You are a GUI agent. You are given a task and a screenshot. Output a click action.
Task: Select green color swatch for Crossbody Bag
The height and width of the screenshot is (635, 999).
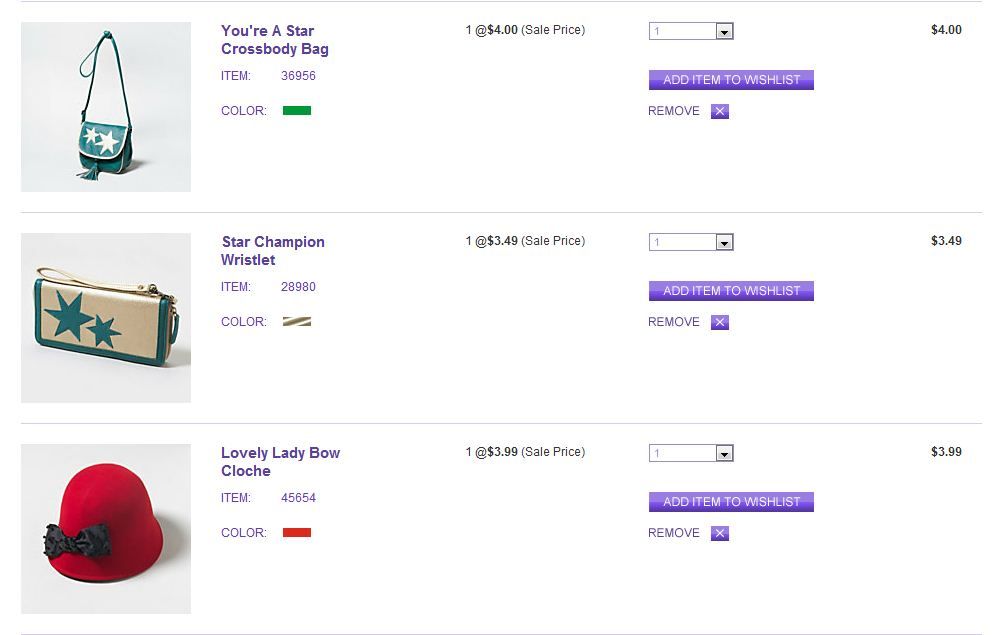click(x=297, y=111)
